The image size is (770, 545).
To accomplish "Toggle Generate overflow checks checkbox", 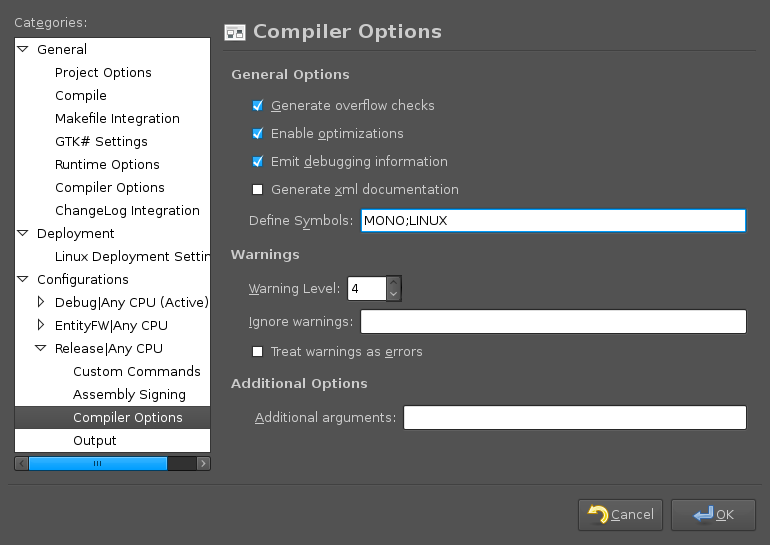I will (258, 106).
